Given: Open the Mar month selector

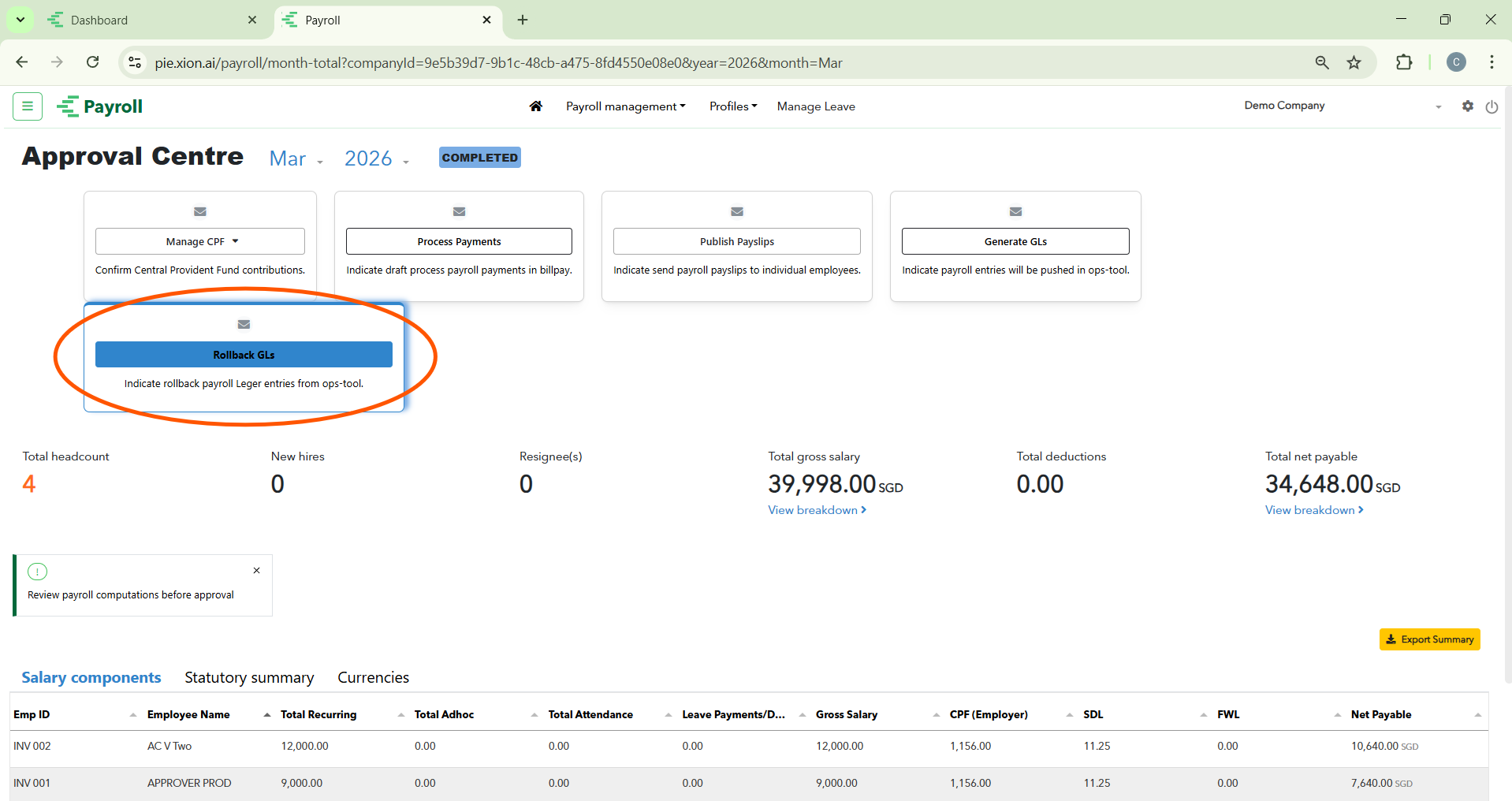Looking at the screenshot, I should pos(296,159).
